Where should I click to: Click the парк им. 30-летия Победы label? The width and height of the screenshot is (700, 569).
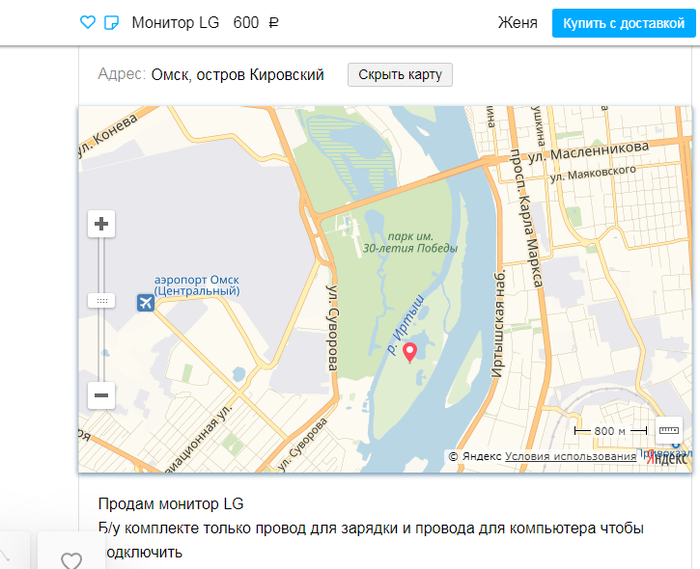[x=410, y=242]
